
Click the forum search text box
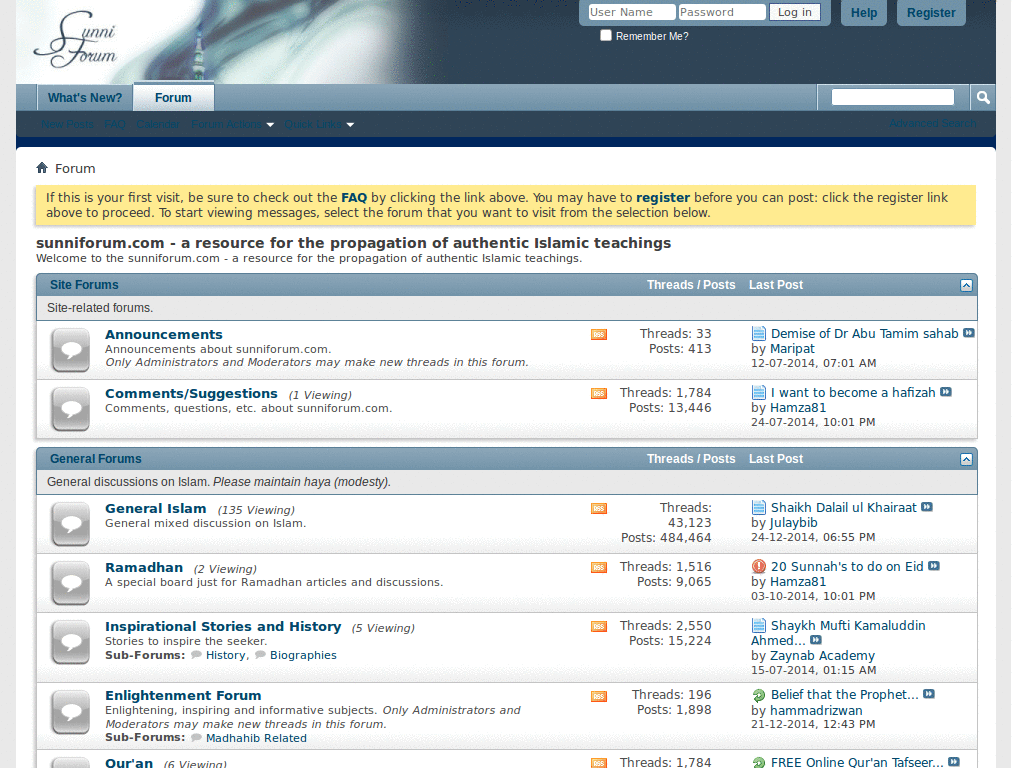(x=893, y=97)
